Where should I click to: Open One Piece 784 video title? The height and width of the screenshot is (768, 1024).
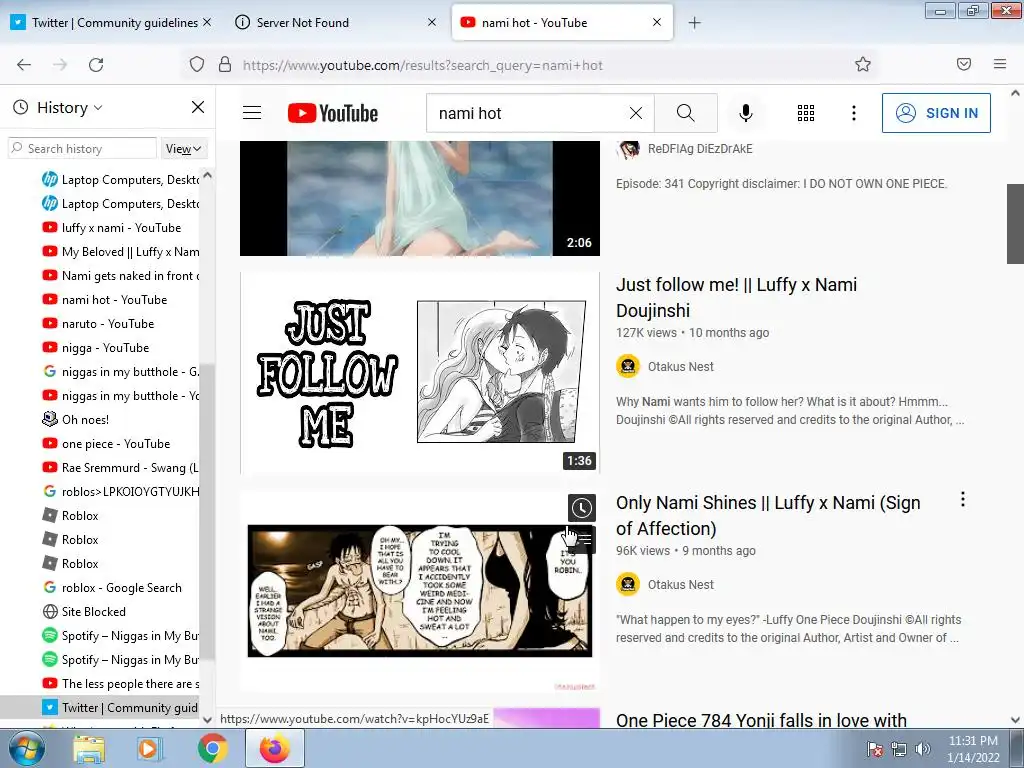point(761,720)
